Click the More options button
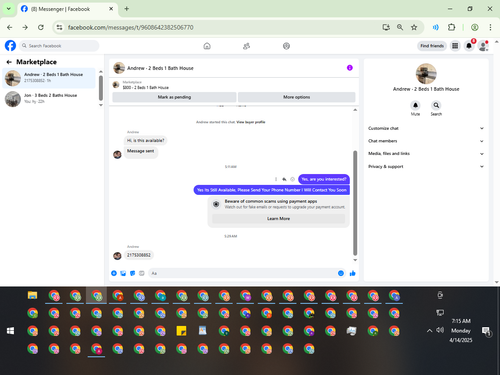 (297, 97)
